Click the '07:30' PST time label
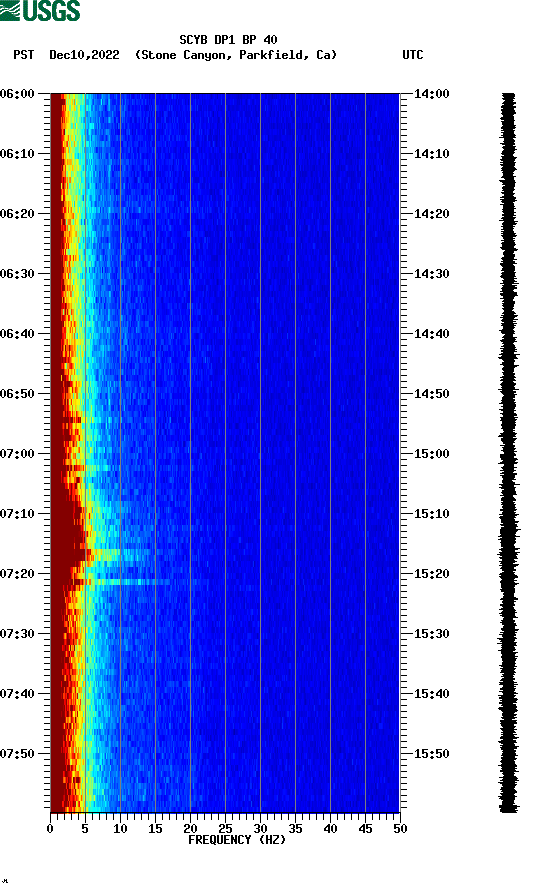Viewport: 552px width, 892px height. click(x=17, y=634)
